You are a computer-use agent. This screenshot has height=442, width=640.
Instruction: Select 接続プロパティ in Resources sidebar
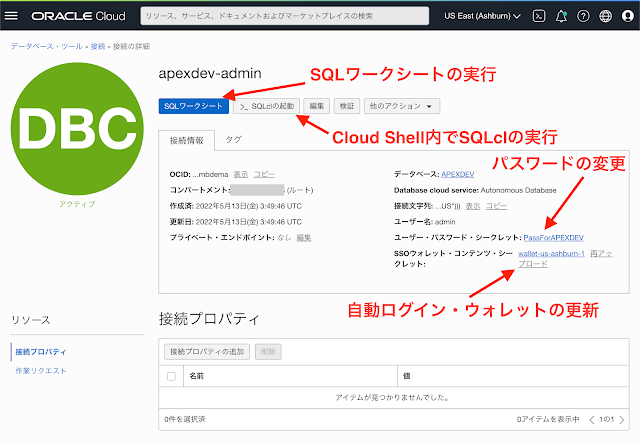click(x=41, y=352)
